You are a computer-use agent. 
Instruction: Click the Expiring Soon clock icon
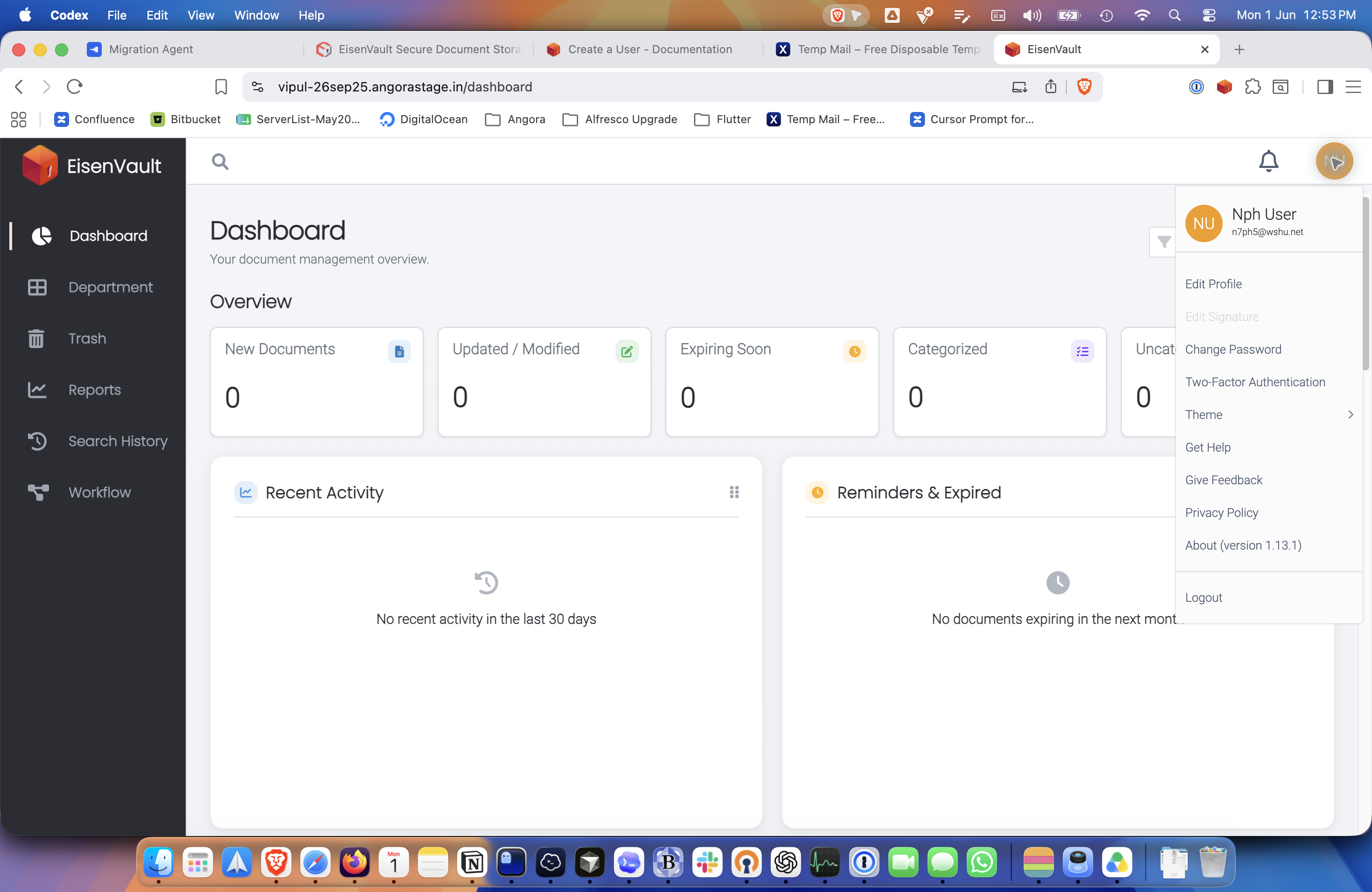pos(854,351)
